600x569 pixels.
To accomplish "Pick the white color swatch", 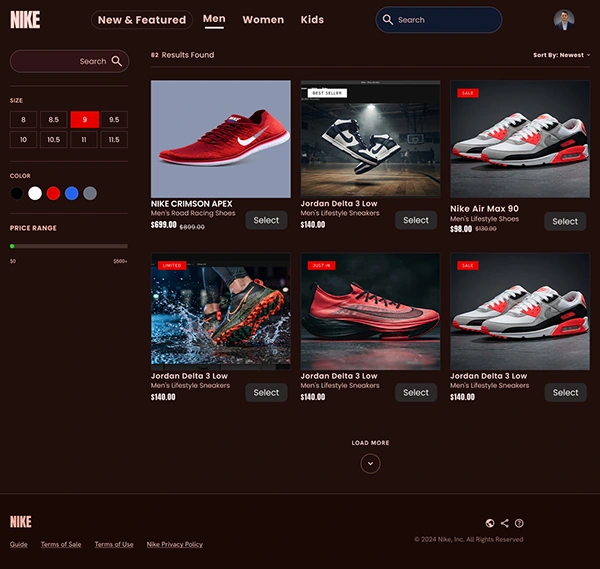I will (x=35, y=193).
